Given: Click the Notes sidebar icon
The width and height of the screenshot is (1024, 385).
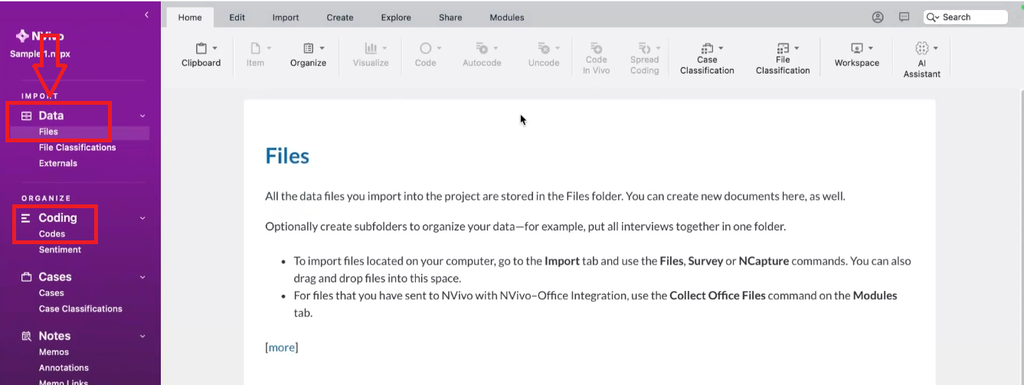Looking at the screenshot, I should [x=27, y=336].
